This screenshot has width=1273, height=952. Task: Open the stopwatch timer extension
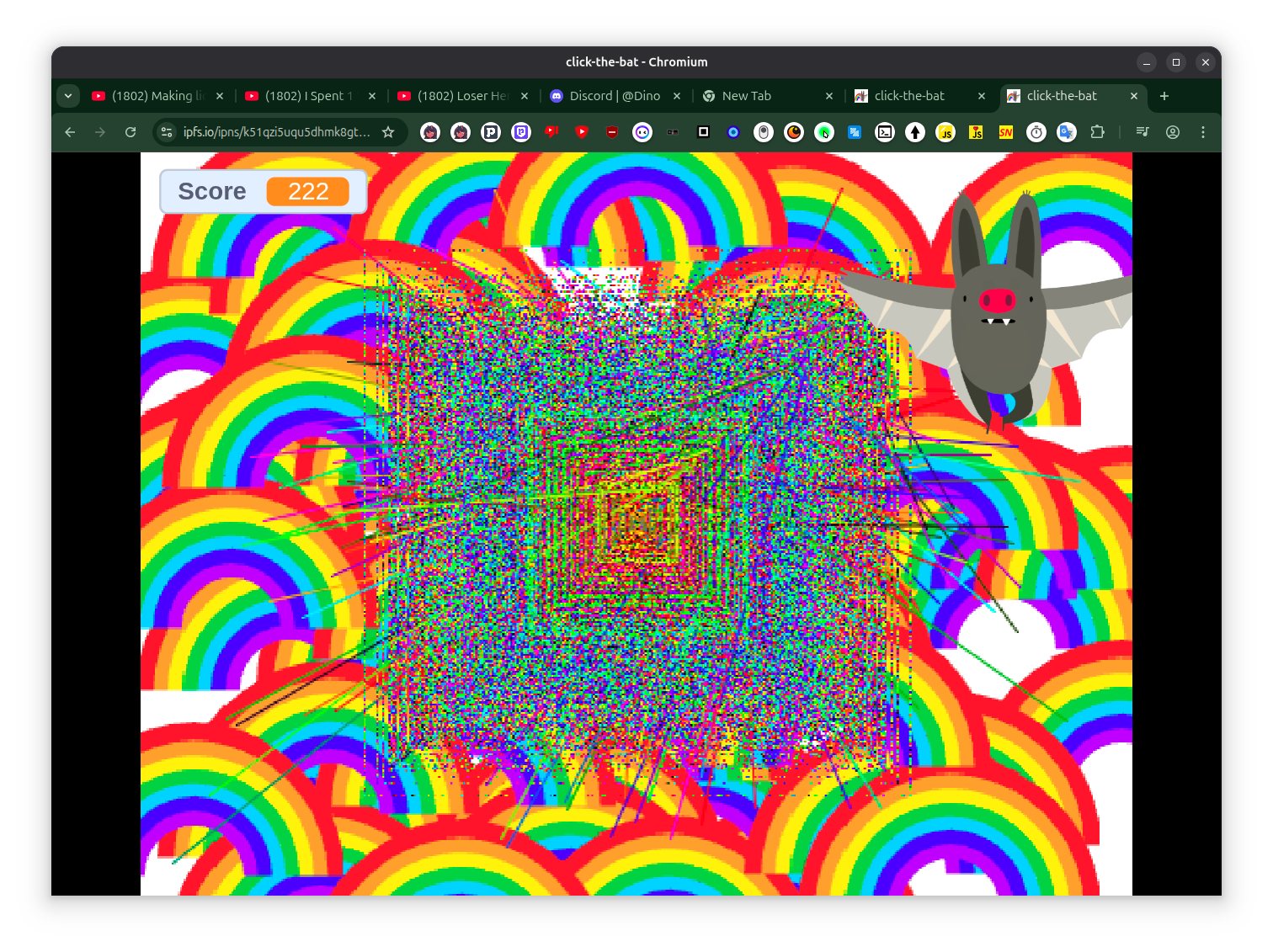point(1036,132)
